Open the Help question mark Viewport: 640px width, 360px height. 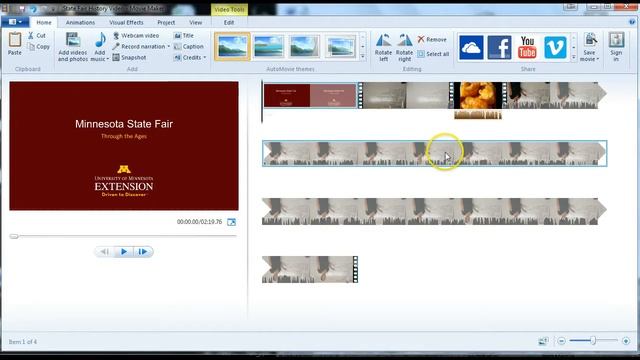click(x=633, y=22)
